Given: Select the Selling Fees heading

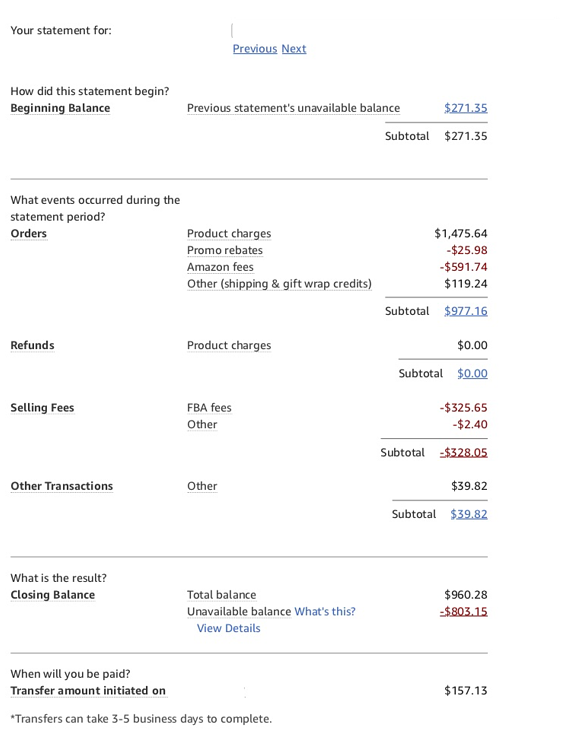Looking at the screenshot, I should [x=42, y=408].
